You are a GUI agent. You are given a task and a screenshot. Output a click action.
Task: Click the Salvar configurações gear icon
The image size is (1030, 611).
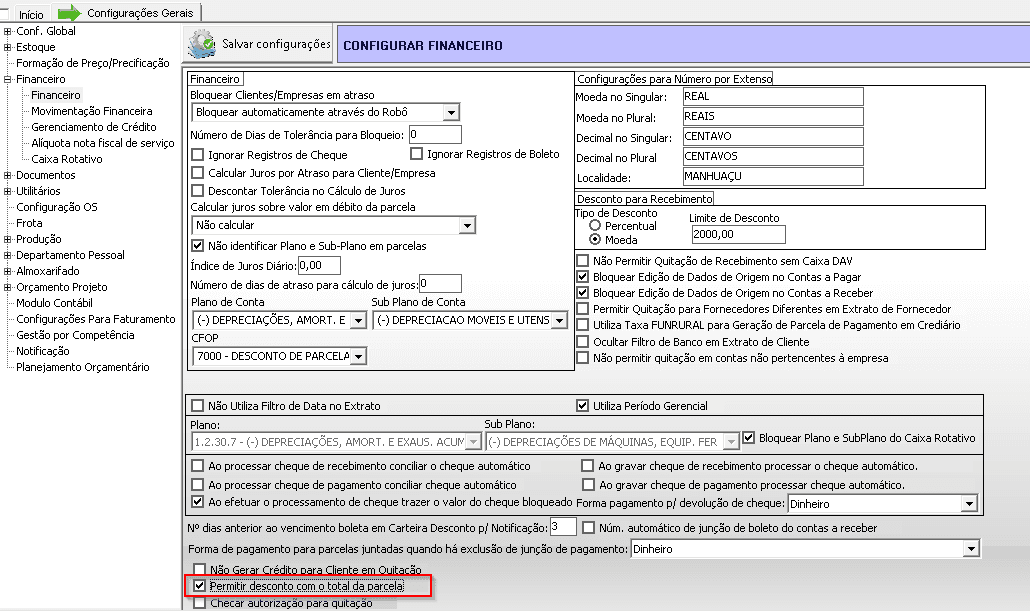coord(201,45)
